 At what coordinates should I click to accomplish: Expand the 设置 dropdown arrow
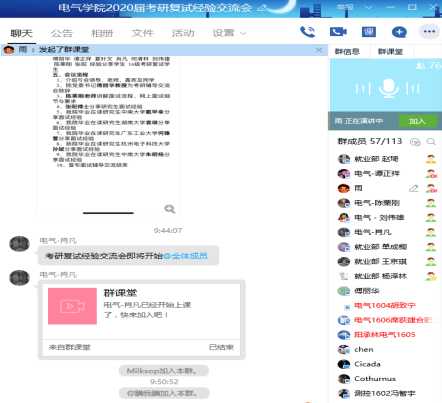click(x=243, y=33)
